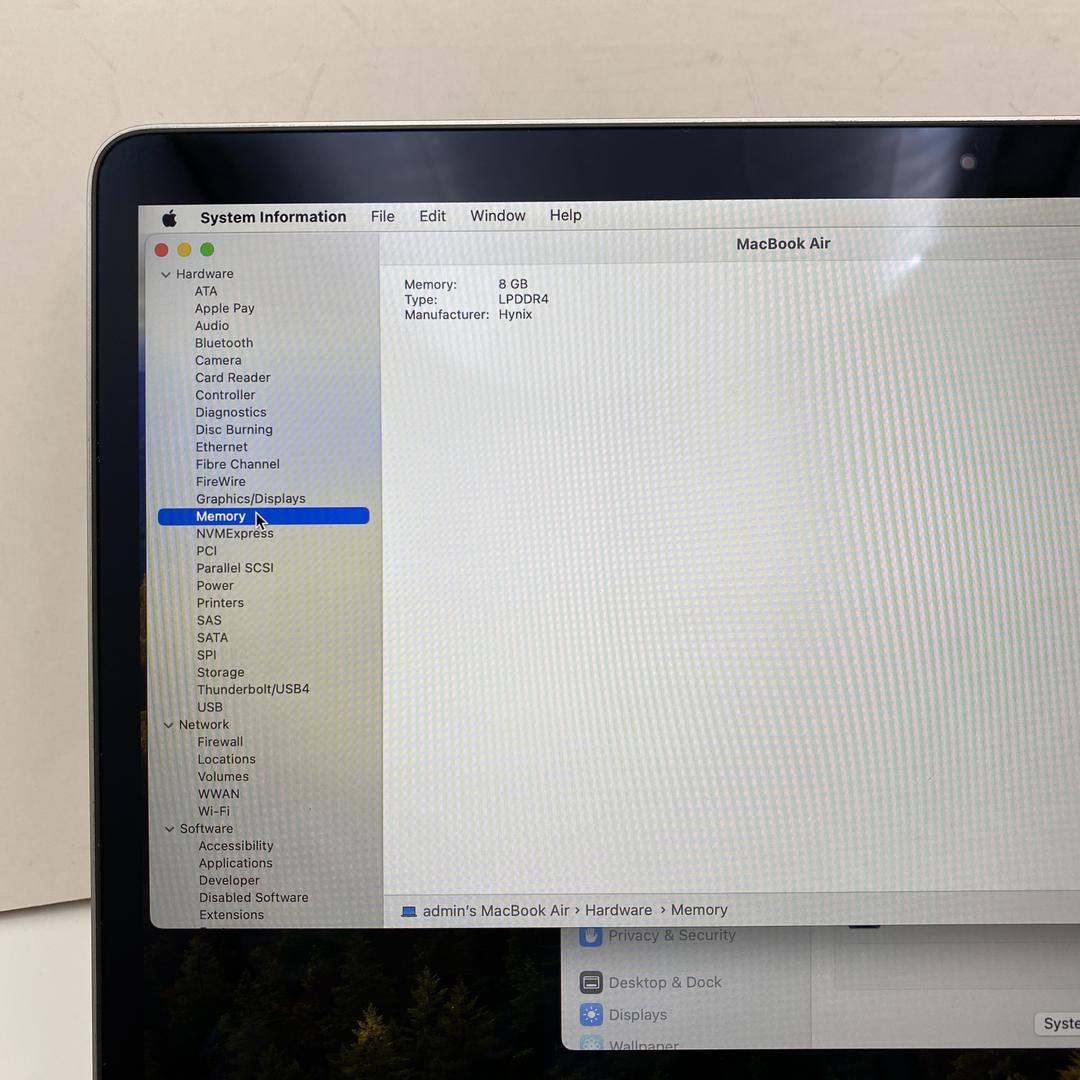Select Volumes under Network
Image resolution: width=1080 pixels, height=1080 pixels.
coord(222,776)
